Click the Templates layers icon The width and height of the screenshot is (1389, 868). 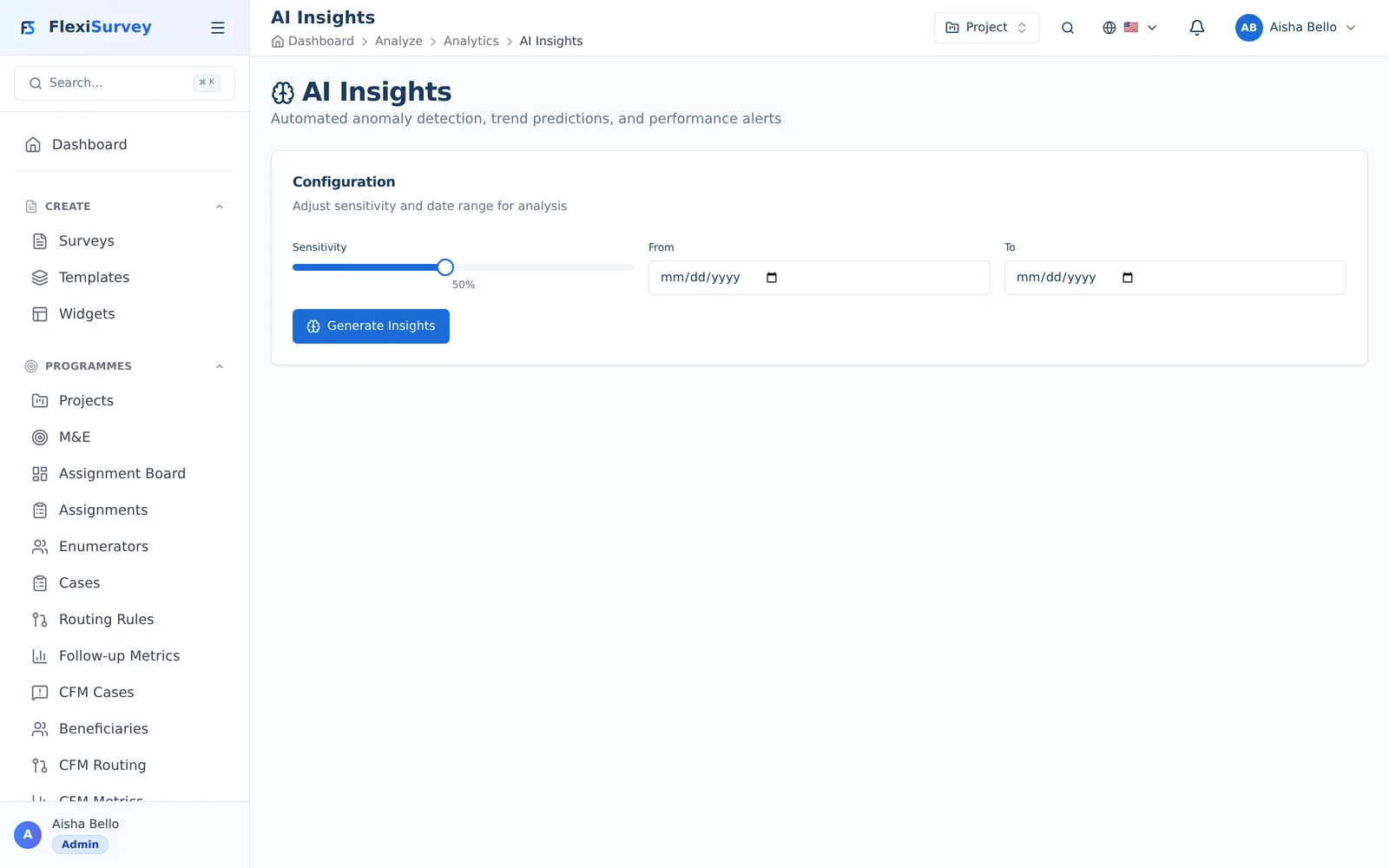click(40, 278)
